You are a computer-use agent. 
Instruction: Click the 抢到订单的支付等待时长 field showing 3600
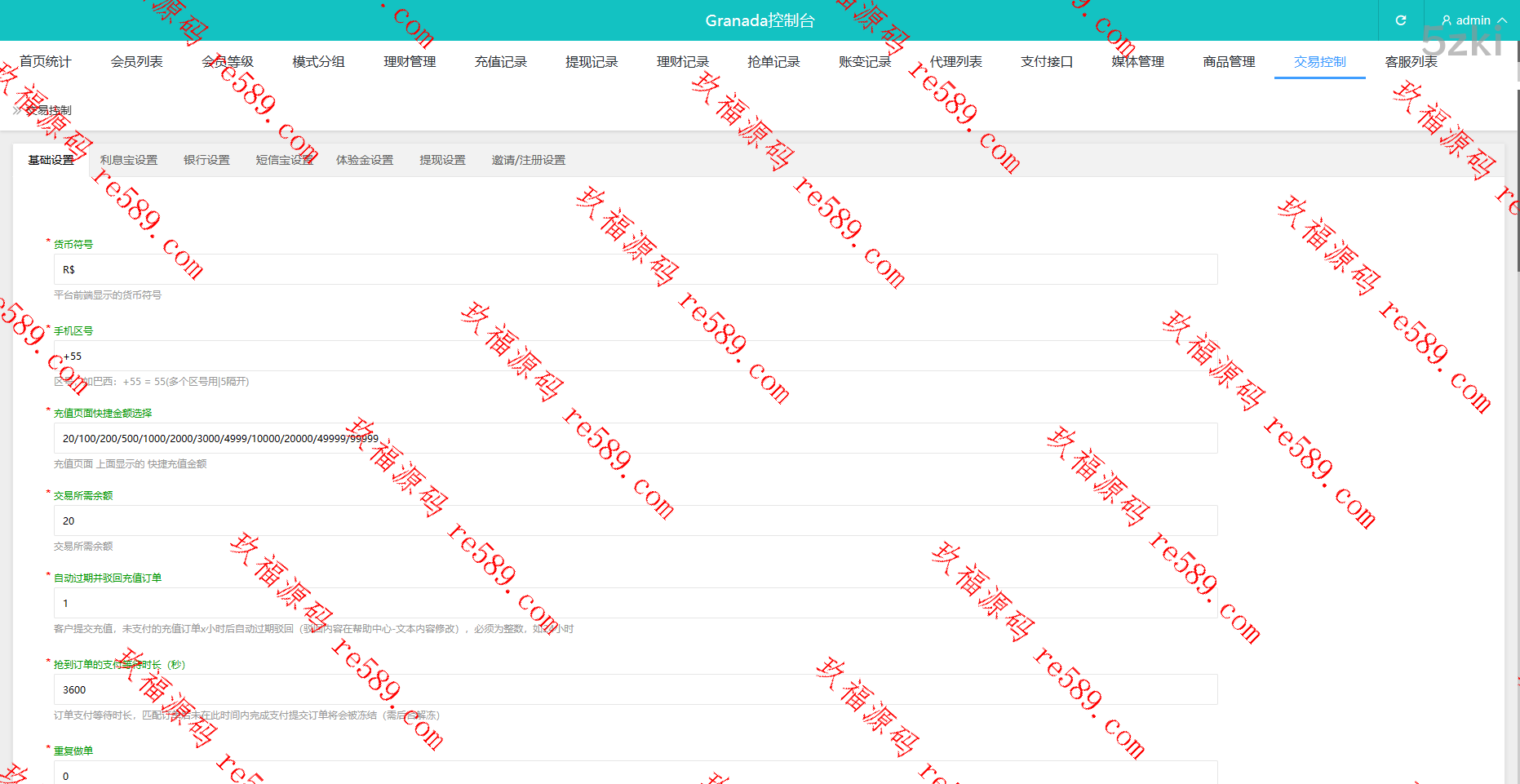click(x=635, y=690)
